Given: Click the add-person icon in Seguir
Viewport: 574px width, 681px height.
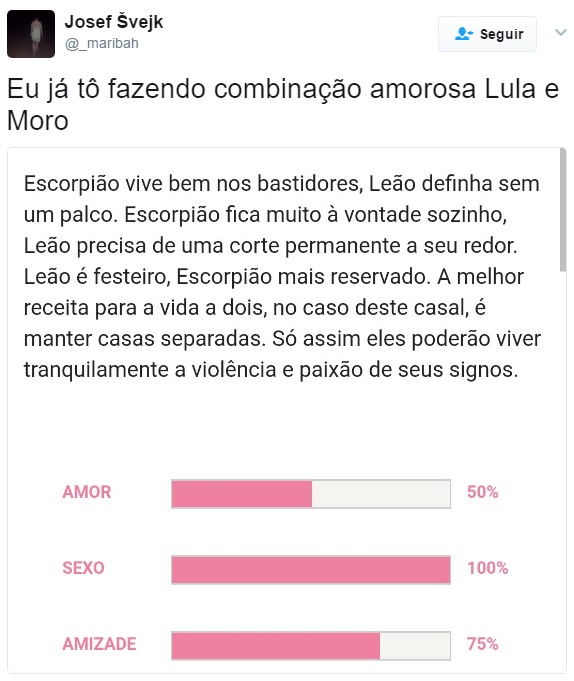Looking at the screenshot, I should point(464,33).
